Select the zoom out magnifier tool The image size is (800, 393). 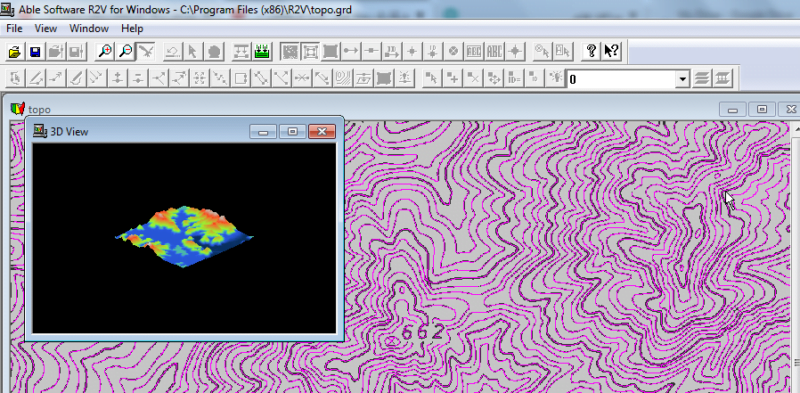click(x=126, y=51)
